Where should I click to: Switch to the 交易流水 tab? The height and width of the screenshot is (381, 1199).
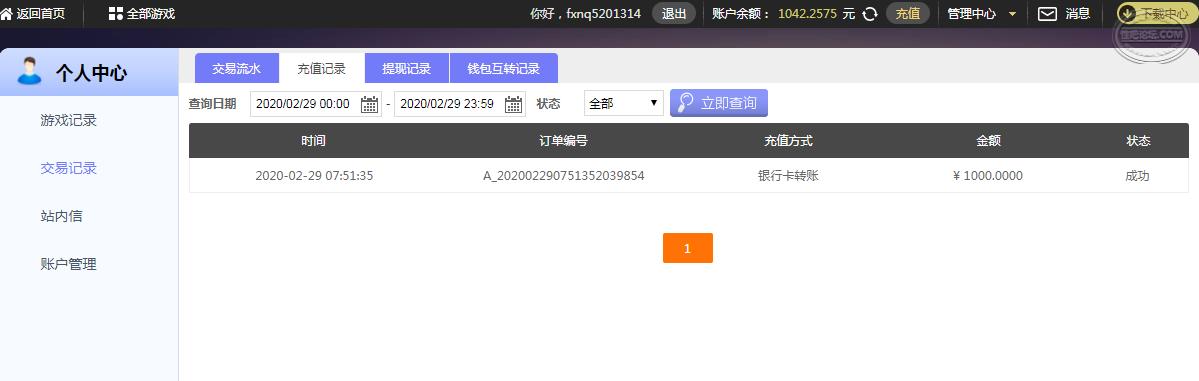click(236, 68)
